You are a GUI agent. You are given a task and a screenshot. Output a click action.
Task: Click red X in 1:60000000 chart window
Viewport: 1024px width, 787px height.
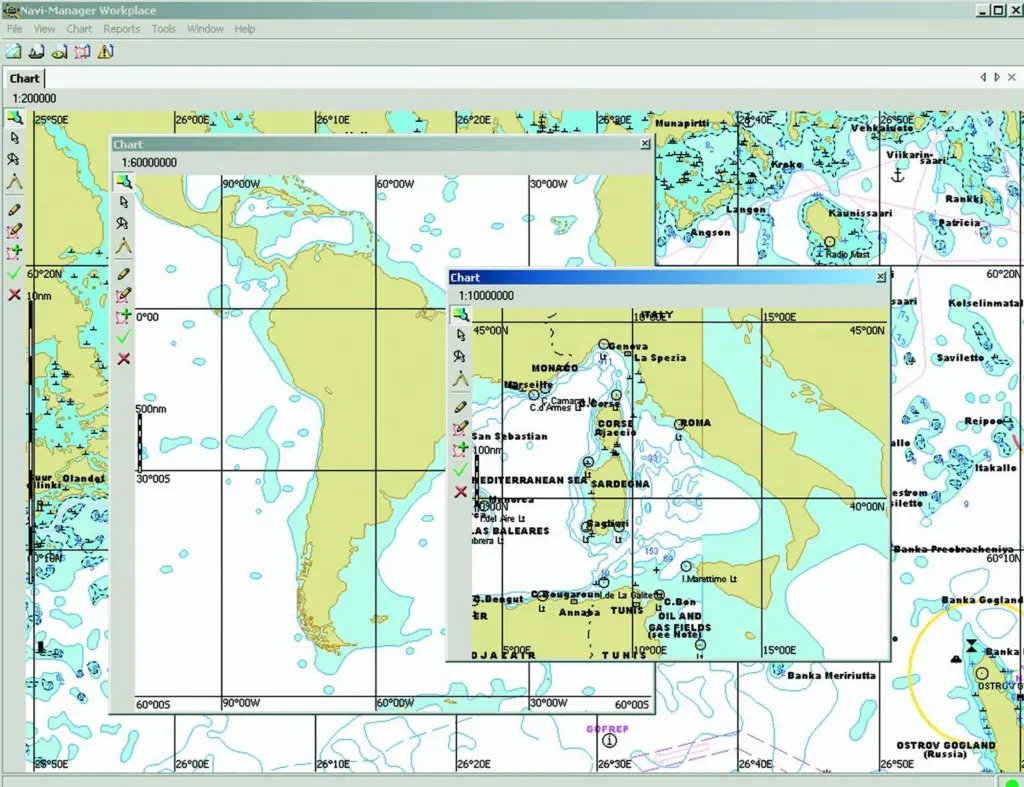point(123,359)
